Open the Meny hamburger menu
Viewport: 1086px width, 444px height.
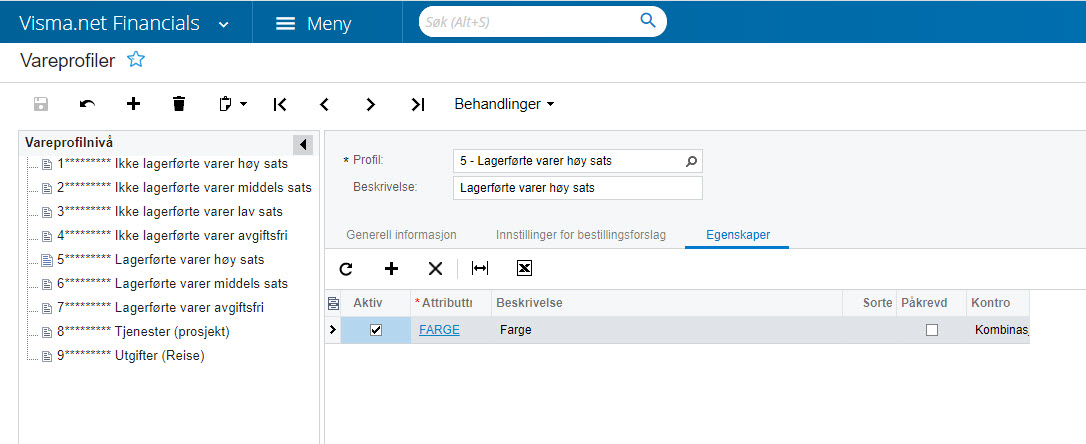314,24
